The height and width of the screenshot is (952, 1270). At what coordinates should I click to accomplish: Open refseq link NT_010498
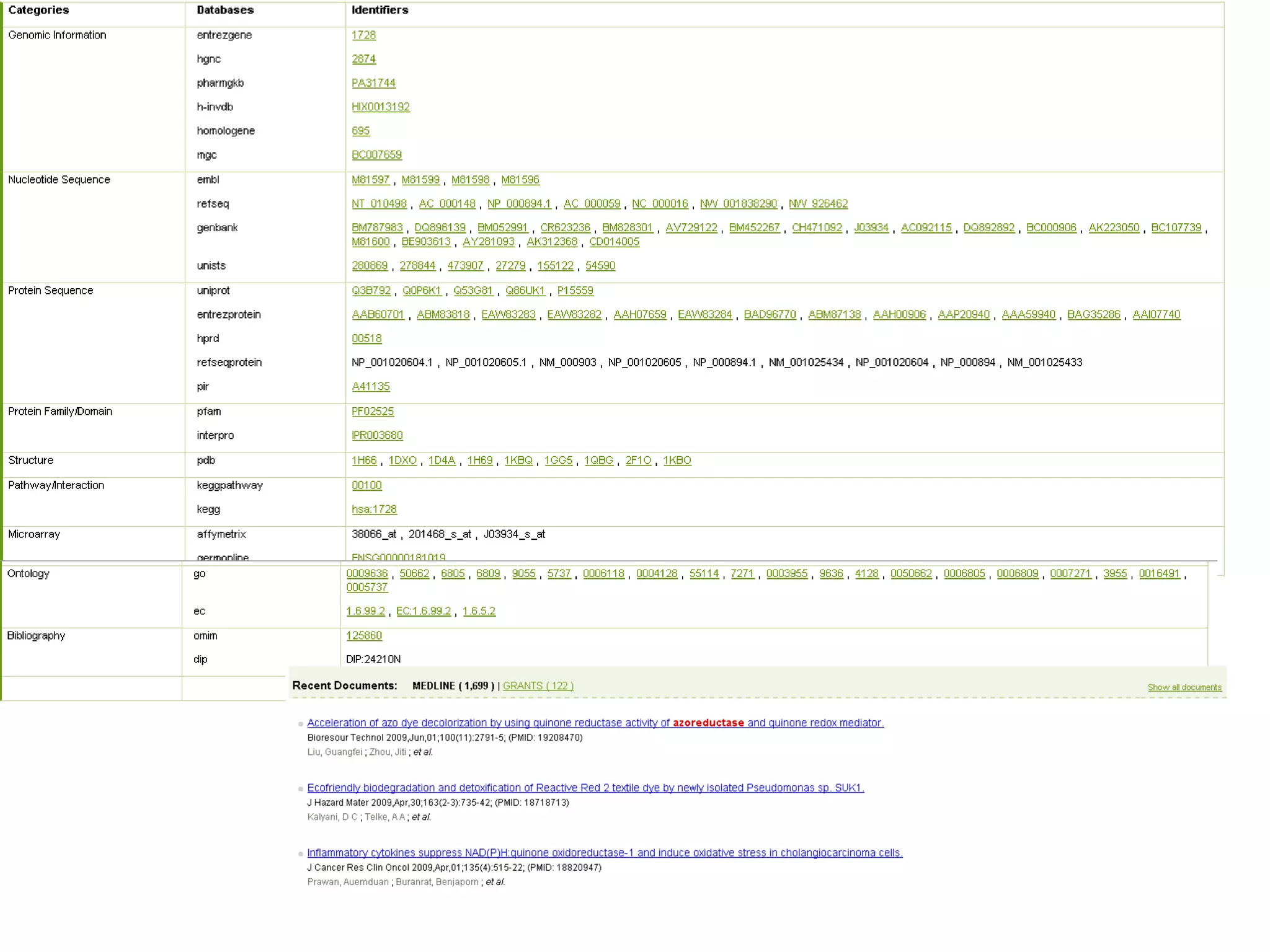(x=379, y=204)
